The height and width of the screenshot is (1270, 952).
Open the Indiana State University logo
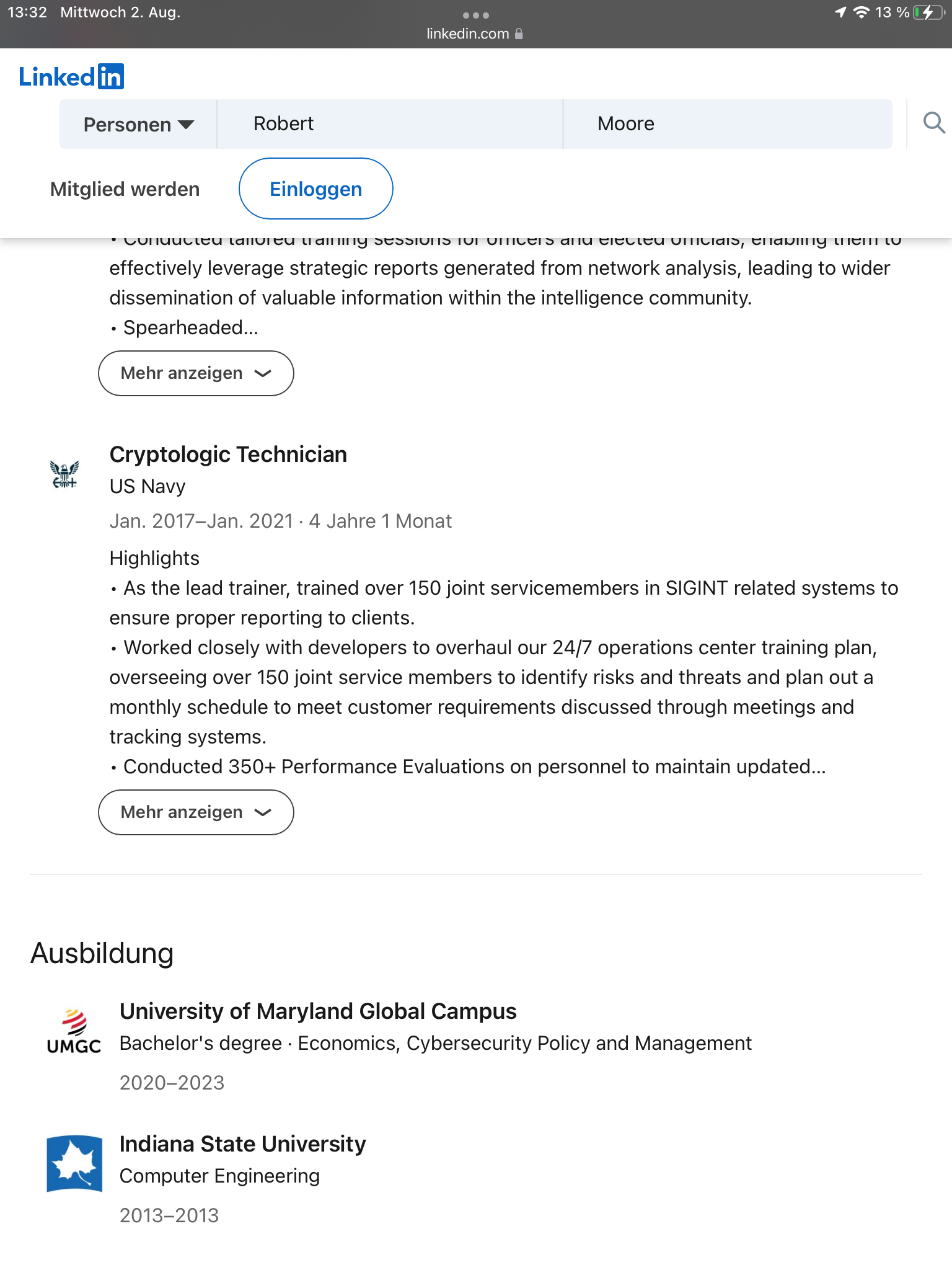click(74, 1163)
